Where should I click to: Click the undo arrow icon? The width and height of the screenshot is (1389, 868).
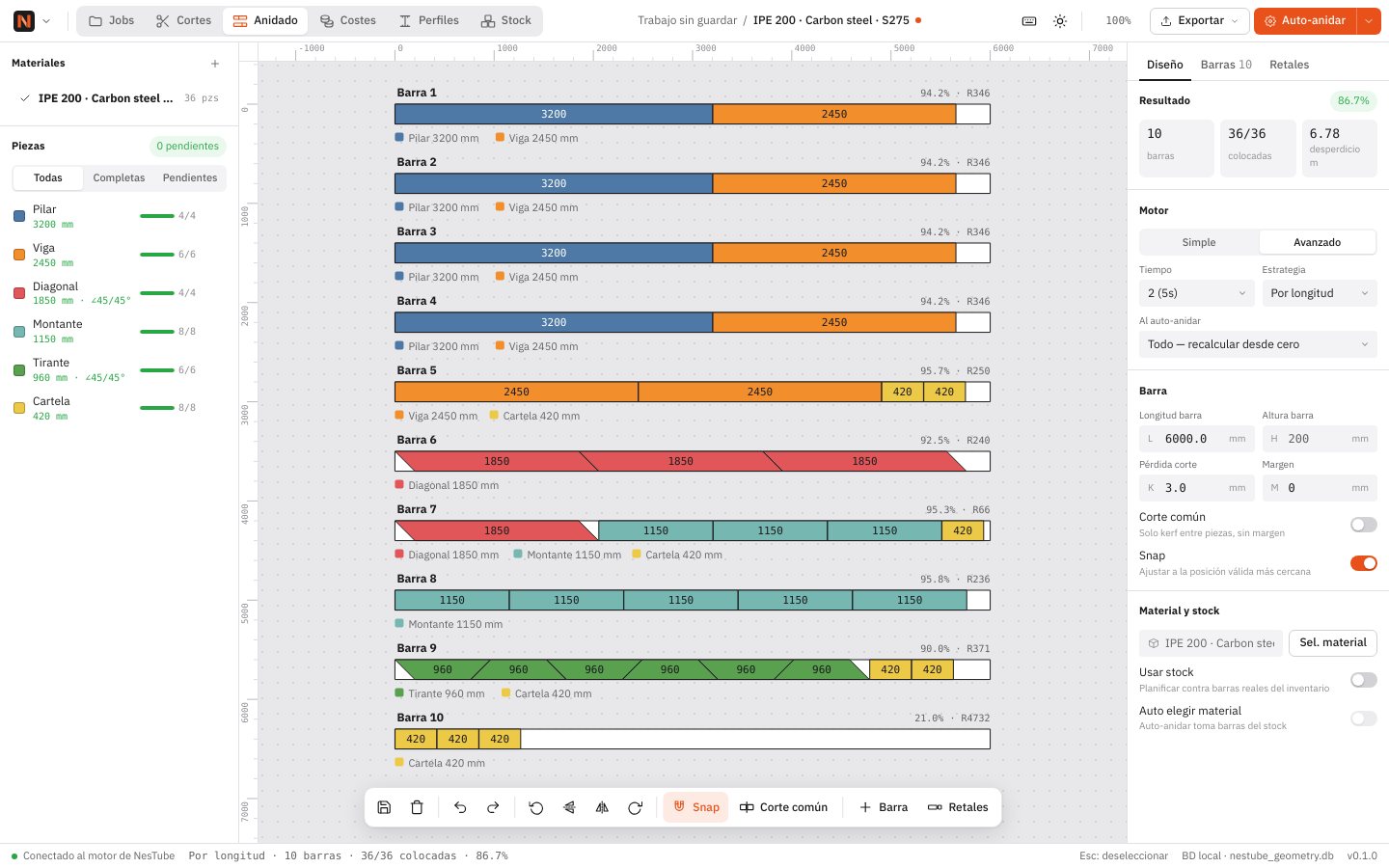coord(460,807)
